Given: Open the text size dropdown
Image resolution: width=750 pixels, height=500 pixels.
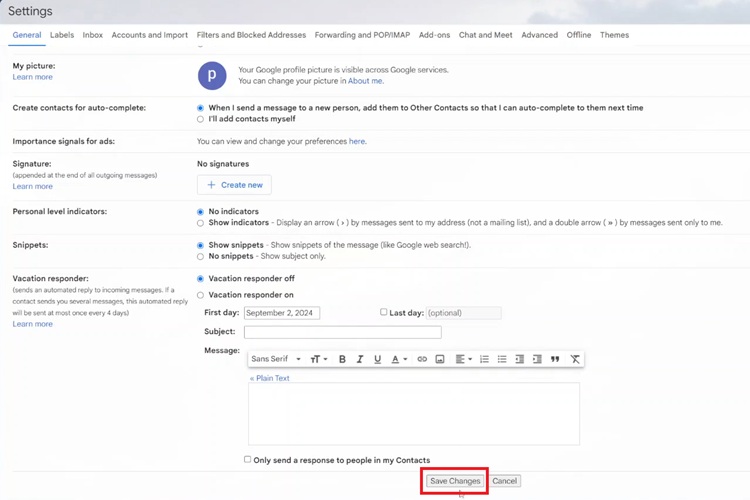Looking at the screenshot, I should coord(319,359).
